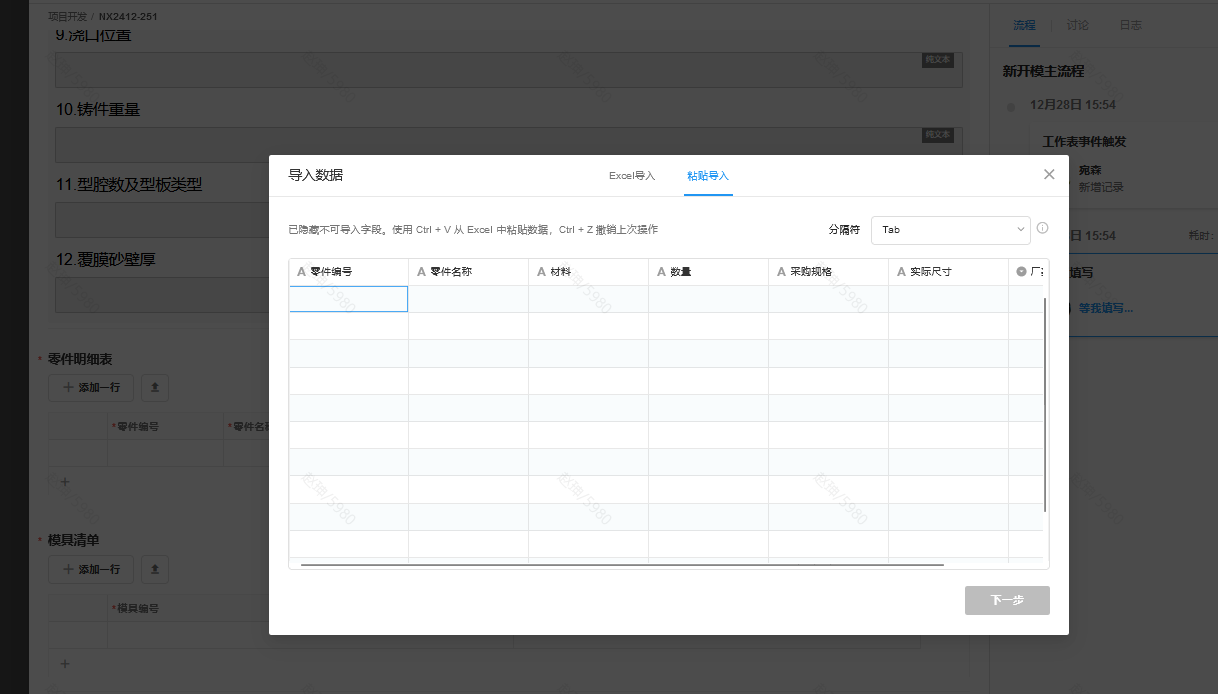
Task: Click 添加一行 under 零件明细表
Action: pos(92,387)
